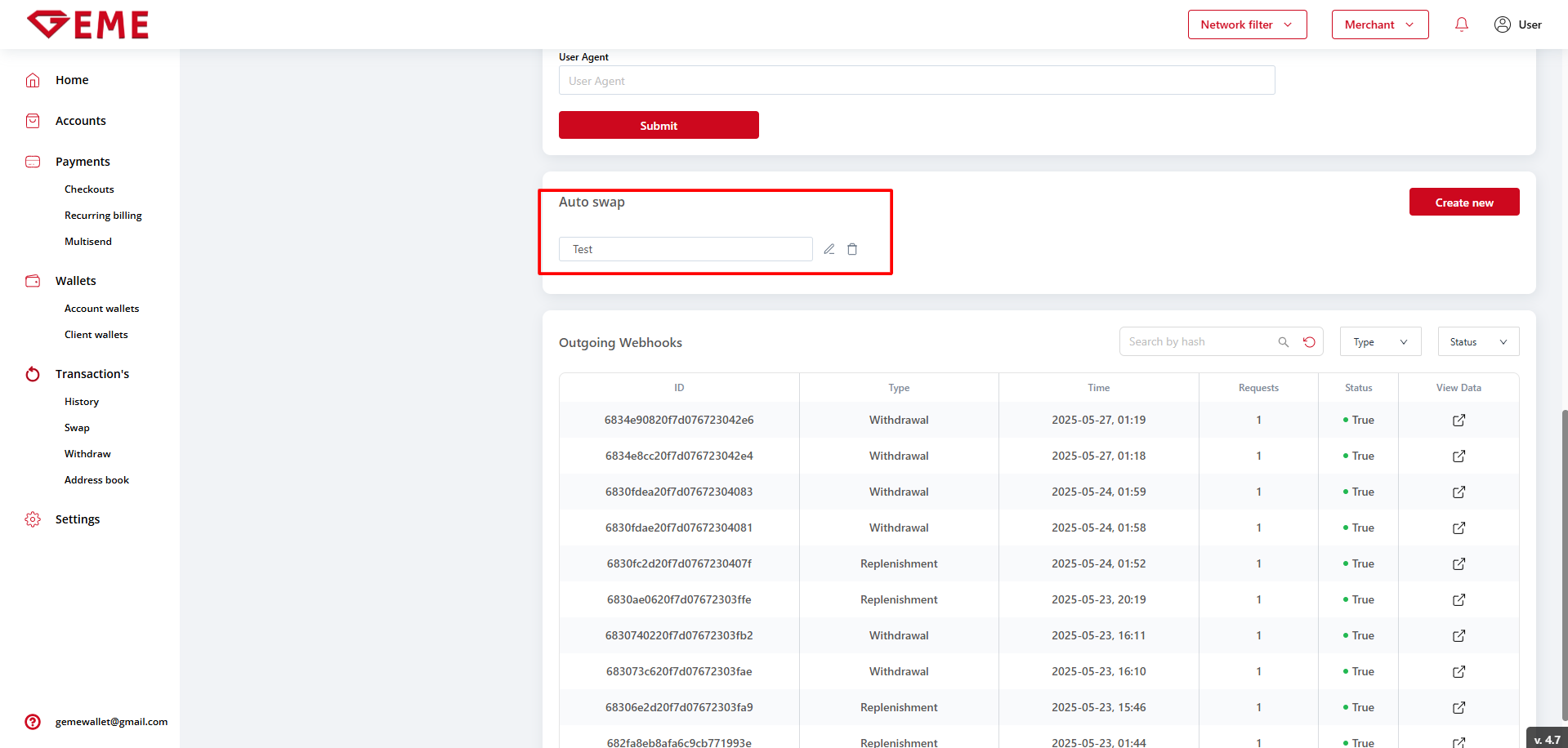Expand the Type filter dropdown

1380,342
